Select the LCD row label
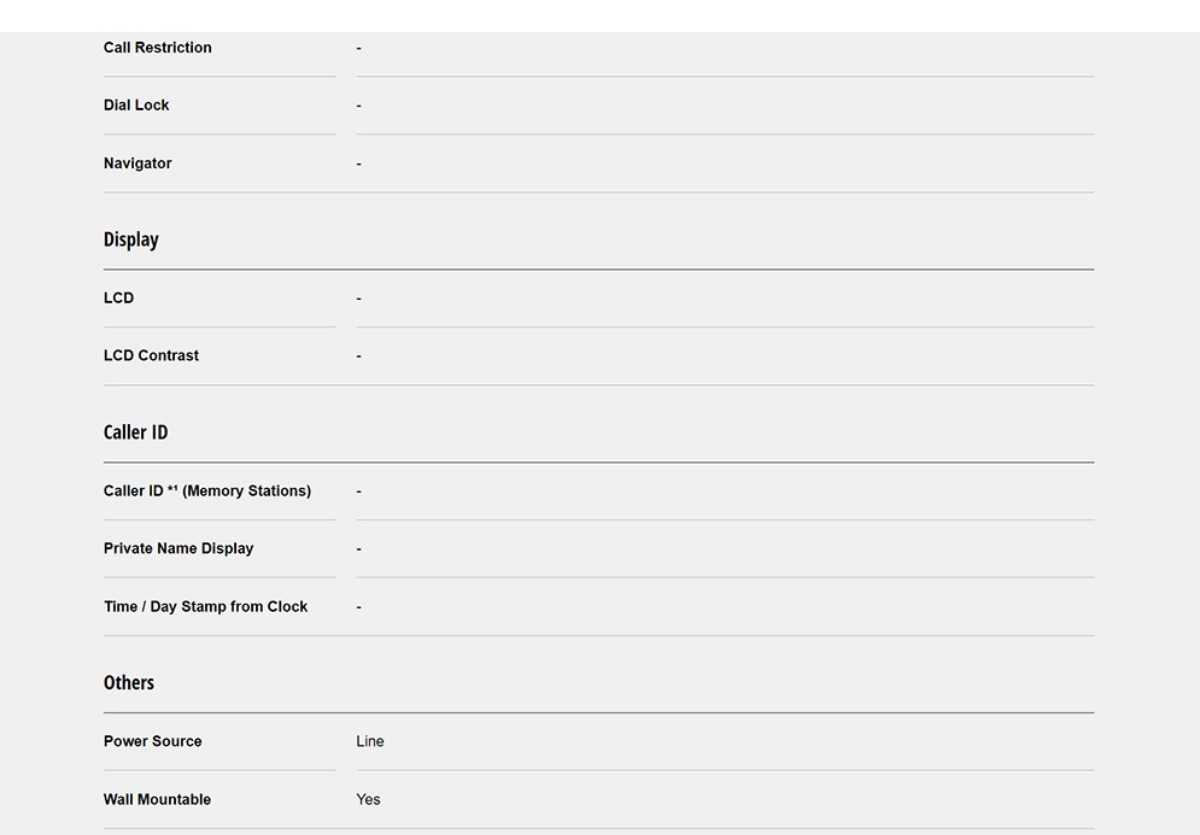Viewport: 1200px width, 835px height. [119, 298]
